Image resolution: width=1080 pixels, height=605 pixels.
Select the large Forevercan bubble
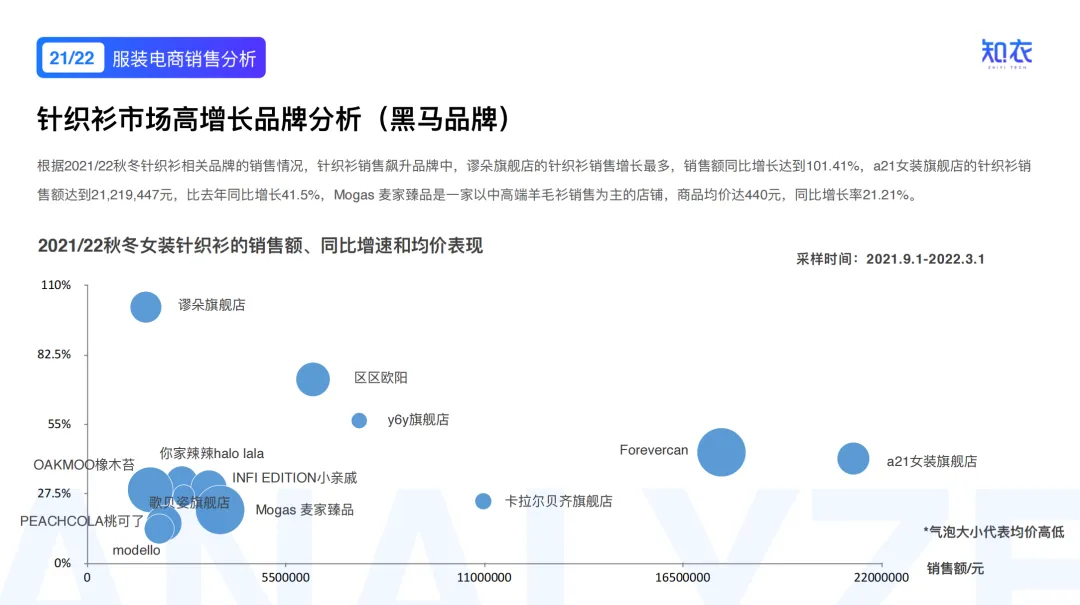[x=721, y=452]
